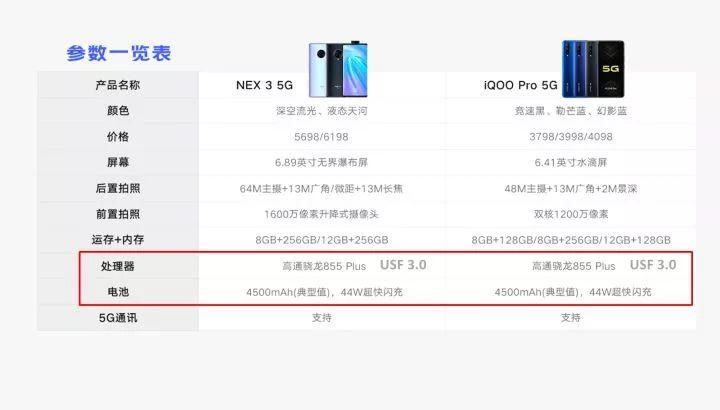Image resolution: width=720 pixels, height=410 pixels.
Task: Click the 5G通讯 row label
Action: (118, 318)
